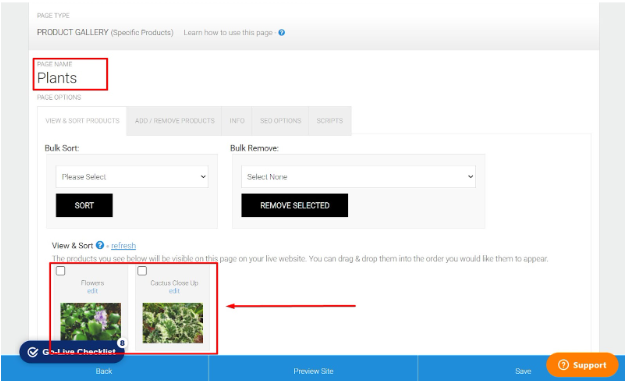Click the View & Sort help question icon
626x381 pixels.
click(x=100, y=245)
